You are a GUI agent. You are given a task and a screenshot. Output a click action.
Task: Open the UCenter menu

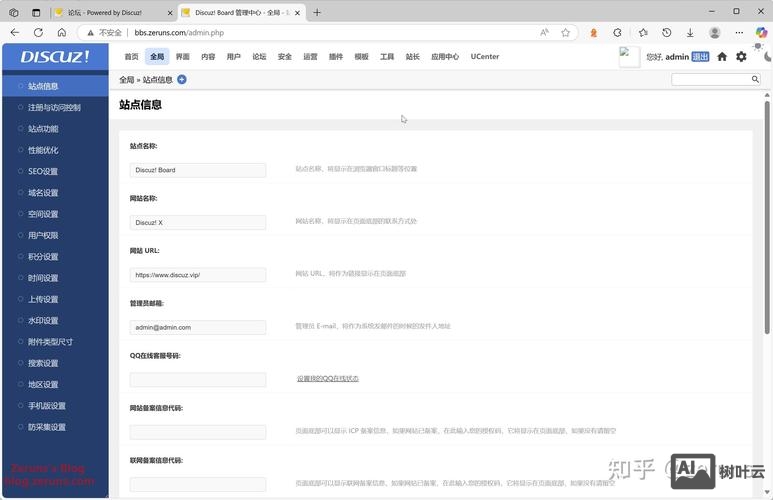click(485, 57)
